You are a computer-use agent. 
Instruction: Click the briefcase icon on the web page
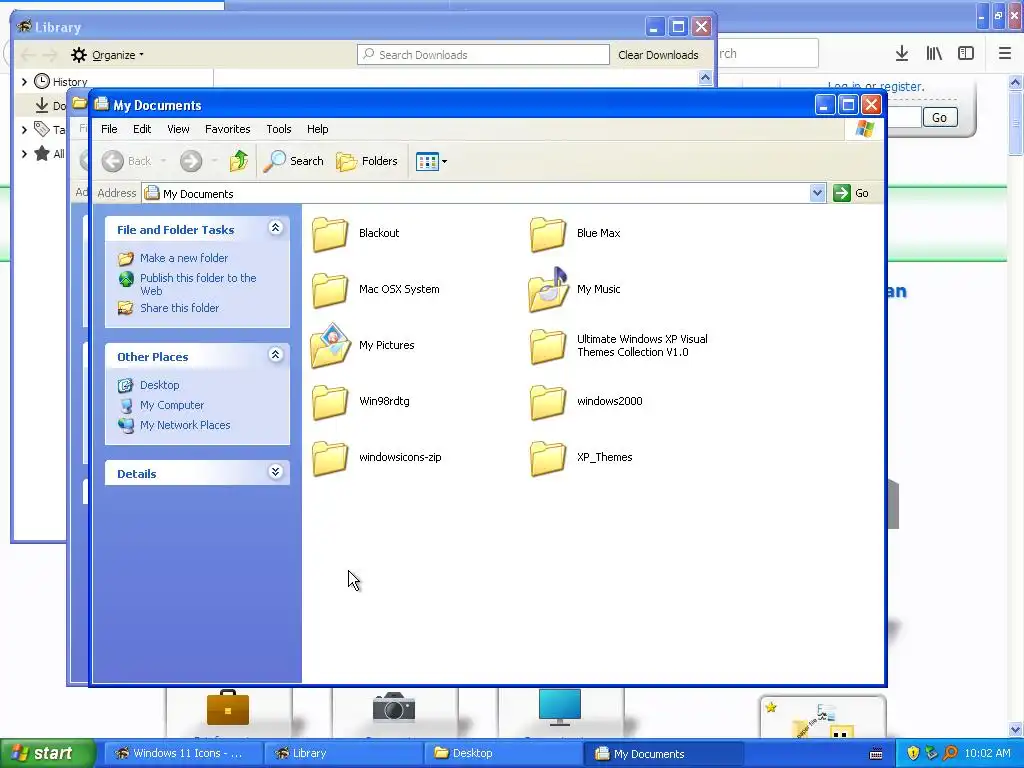pos(228,709)
